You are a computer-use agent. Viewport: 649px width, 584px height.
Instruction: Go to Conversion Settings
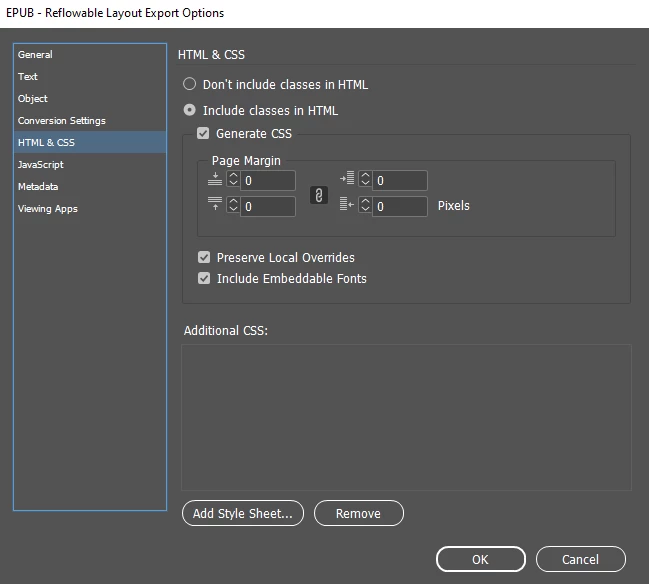(x=90, y=120)
